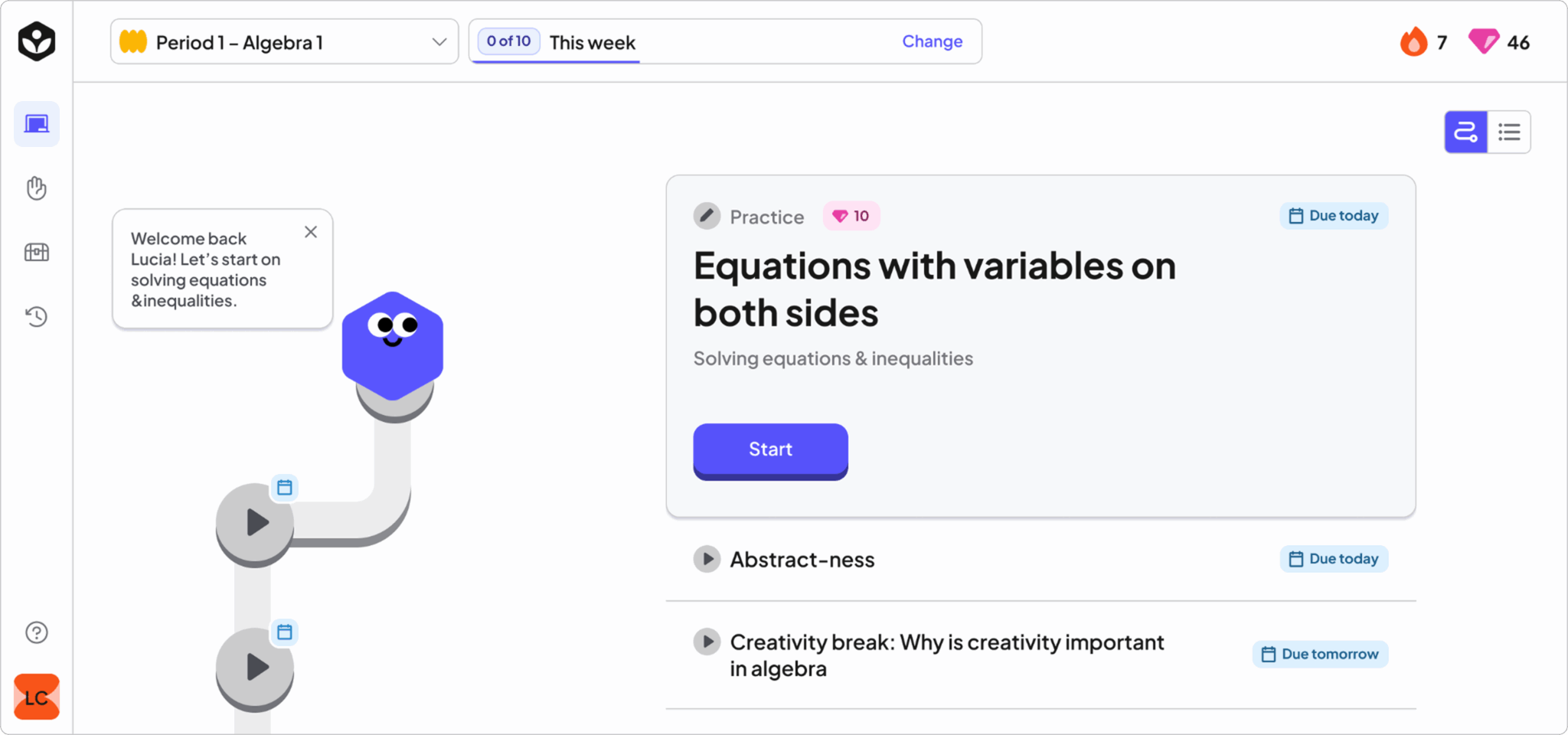1568x735 pixels.
Task: Select the Abstract-ness lesson row
Action: tap(802, 559)
